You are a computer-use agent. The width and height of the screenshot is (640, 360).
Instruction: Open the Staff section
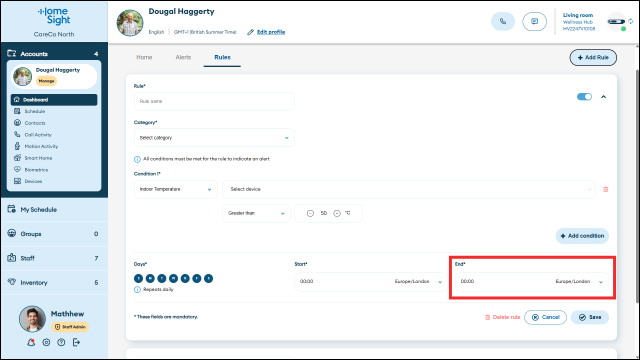[54, 258]
